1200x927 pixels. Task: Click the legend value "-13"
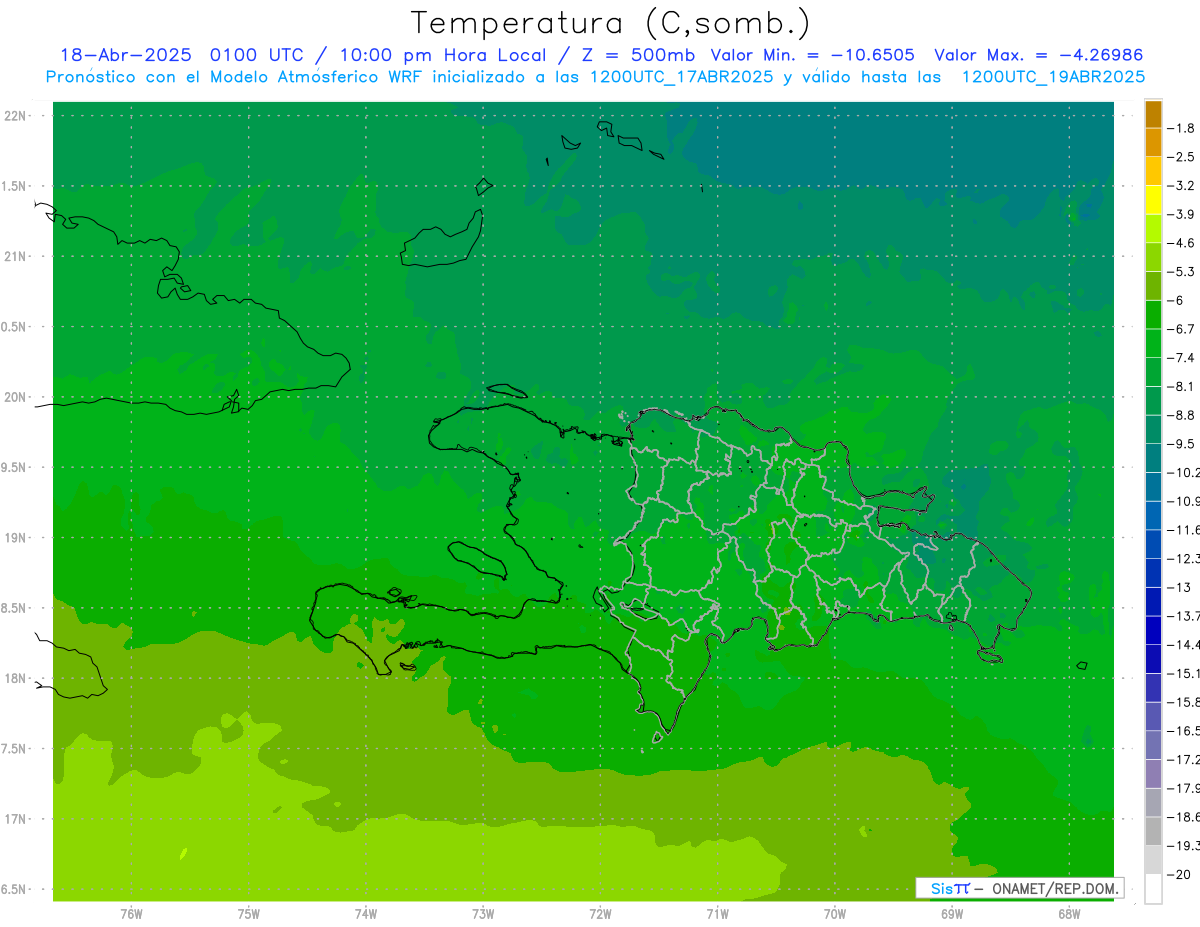click(1177, 587)
